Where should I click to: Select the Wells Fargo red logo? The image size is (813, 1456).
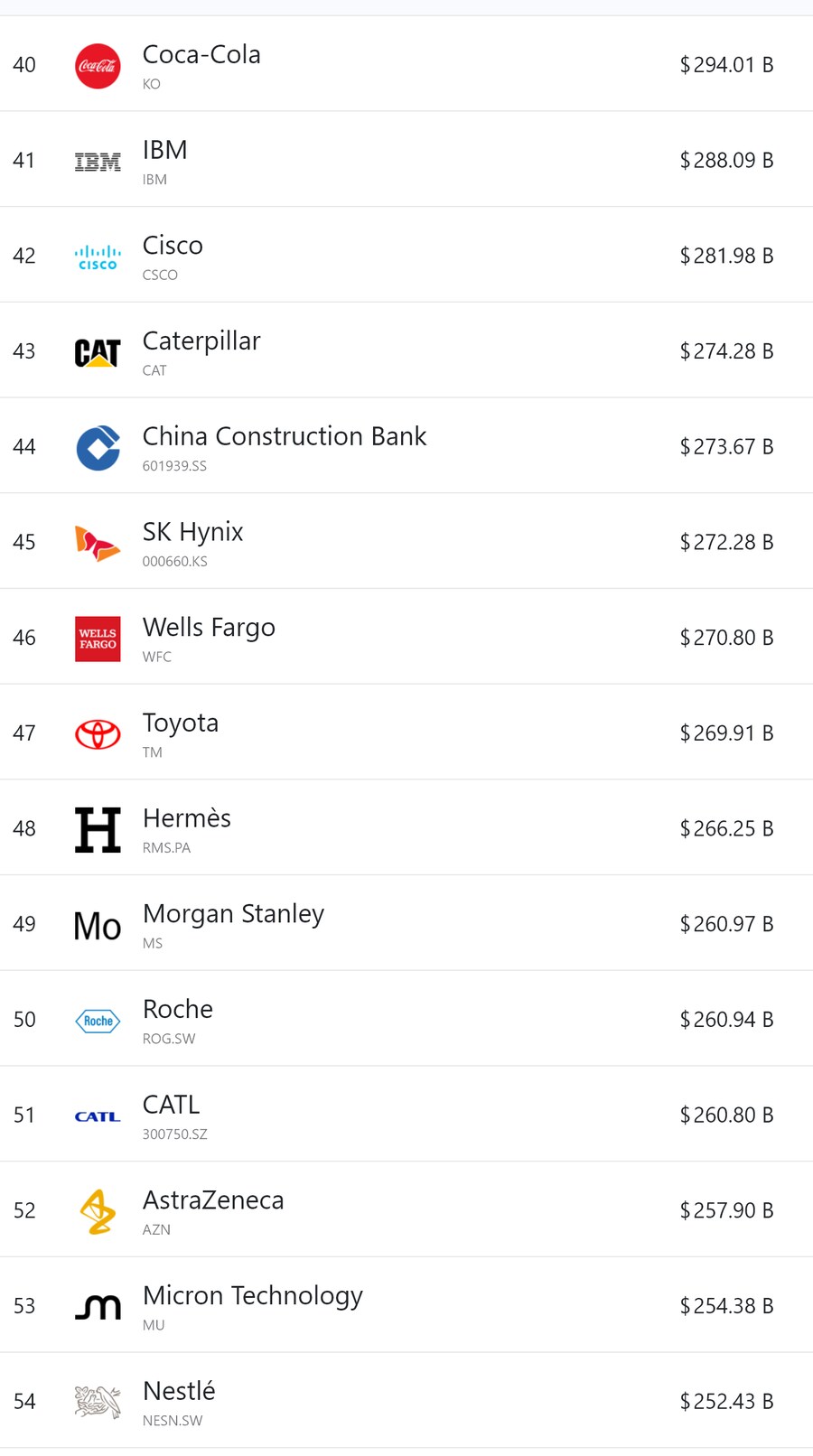pos(98,639)
